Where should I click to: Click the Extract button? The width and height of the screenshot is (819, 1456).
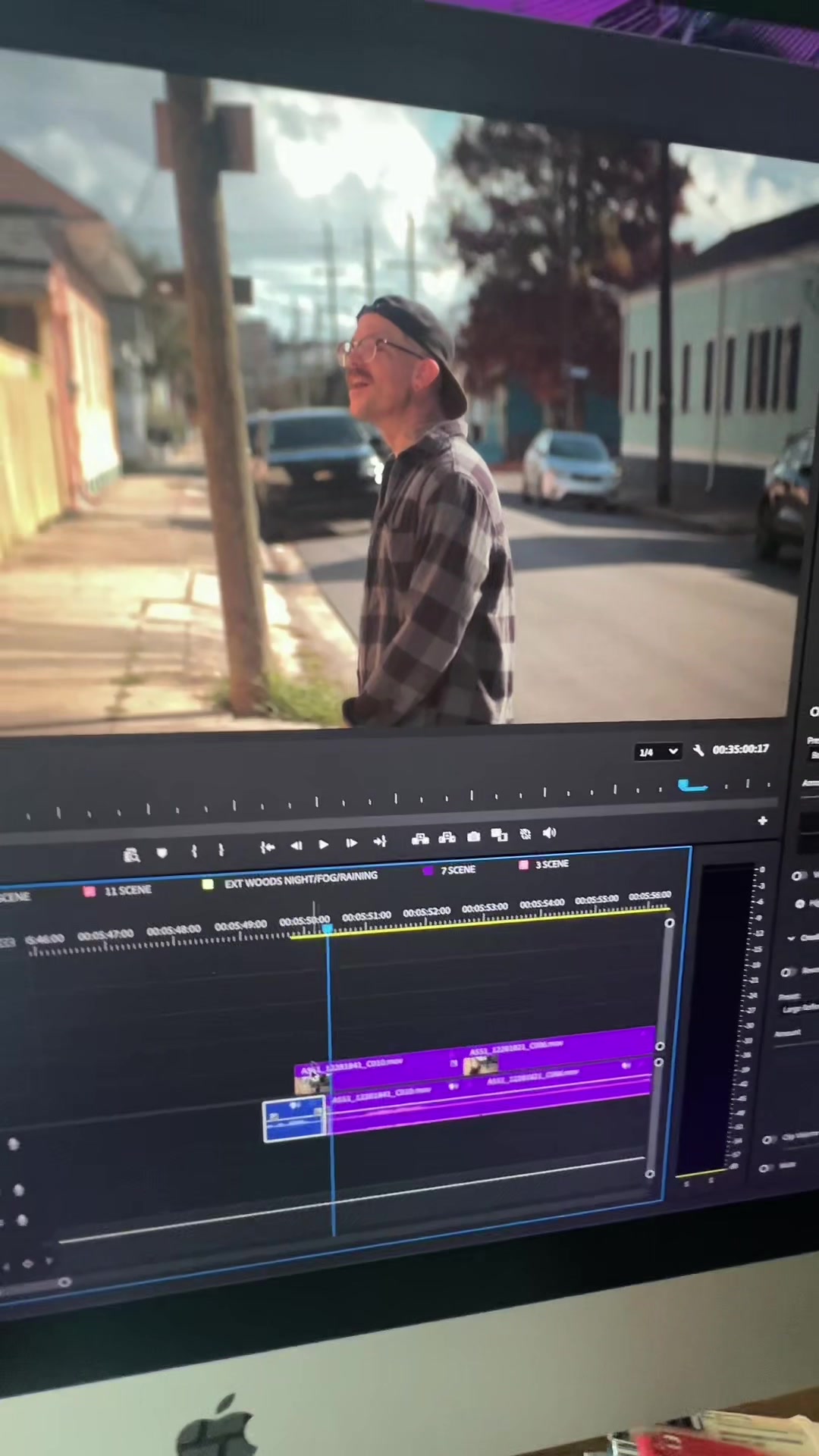pyautogui.click(x=447, y=836)
